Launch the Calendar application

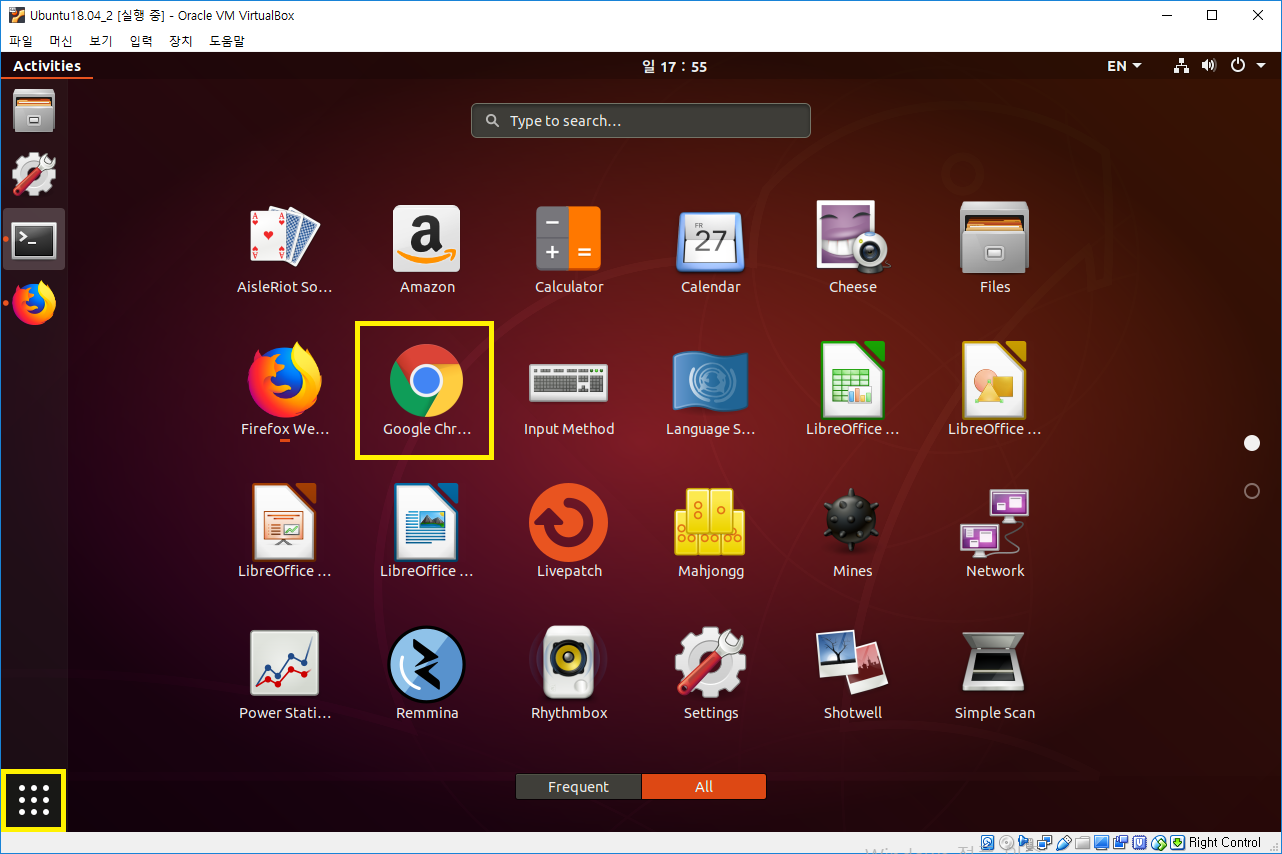[711, 250]
